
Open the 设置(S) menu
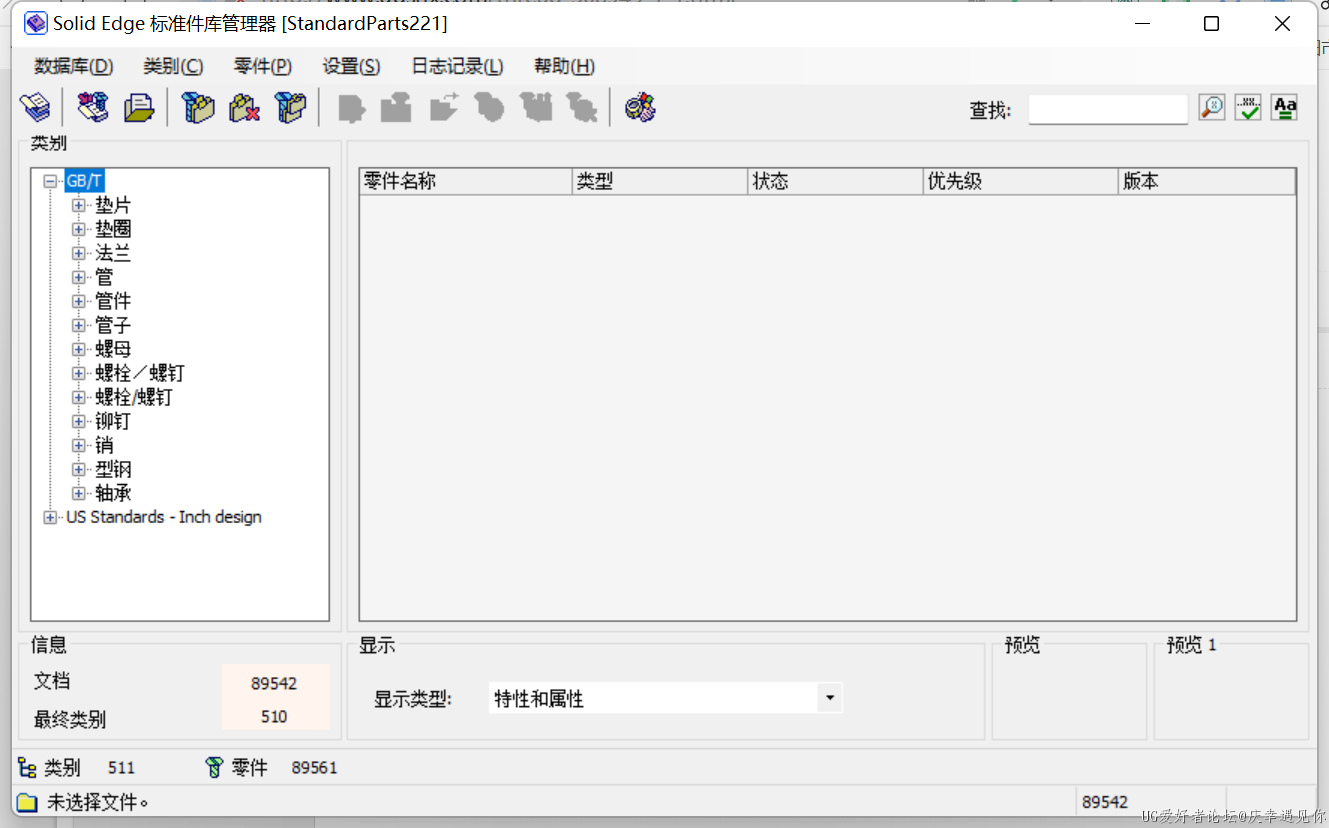point(351,66)
